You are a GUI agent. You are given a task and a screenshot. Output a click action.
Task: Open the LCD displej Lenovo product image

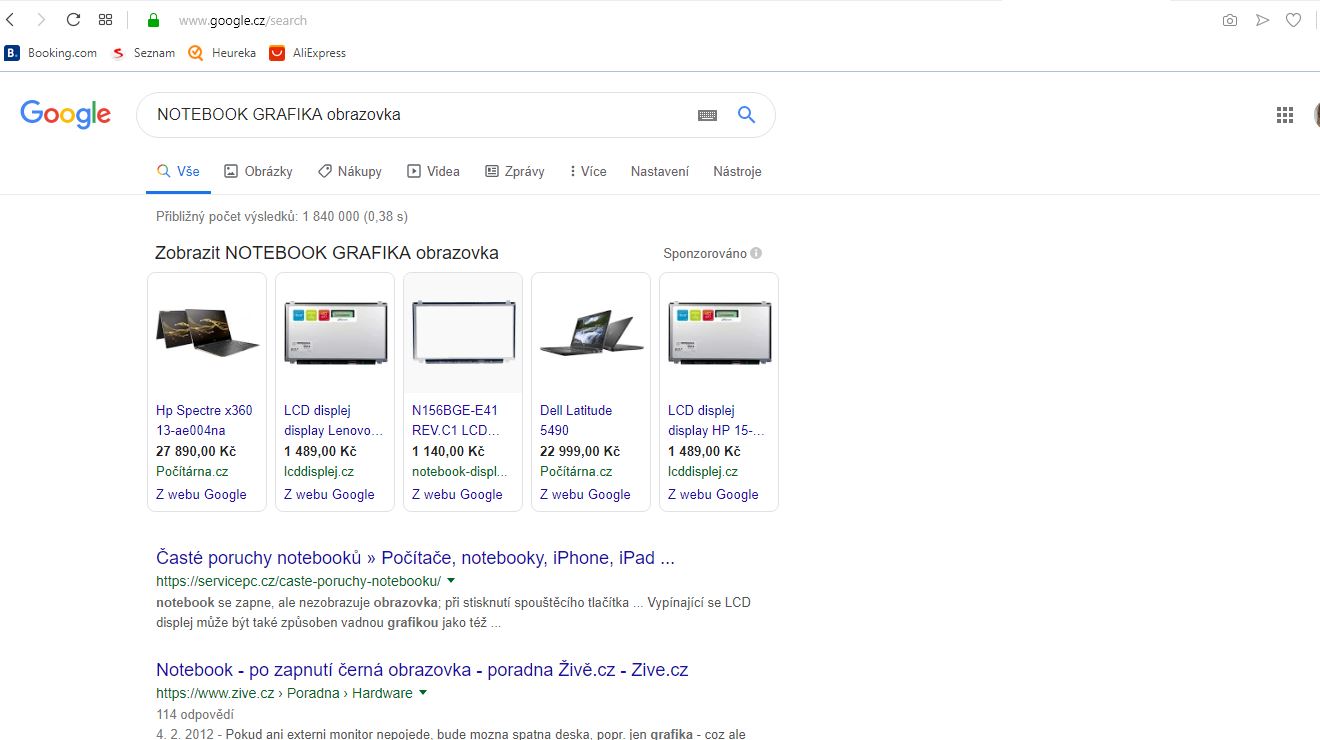point(335,333)
